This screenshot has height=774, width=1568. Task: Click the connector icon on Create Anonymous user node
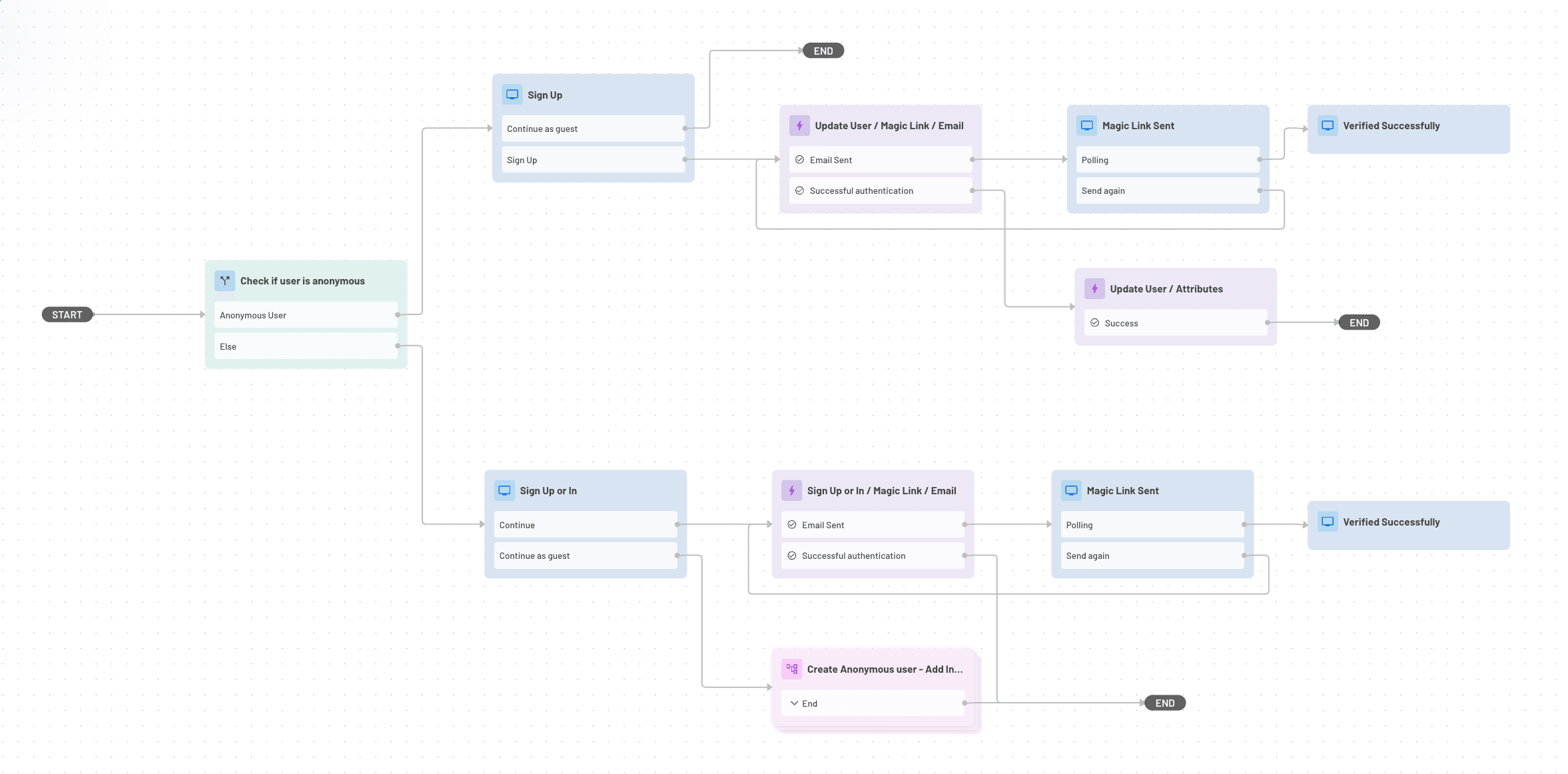[x=791, y=669]
